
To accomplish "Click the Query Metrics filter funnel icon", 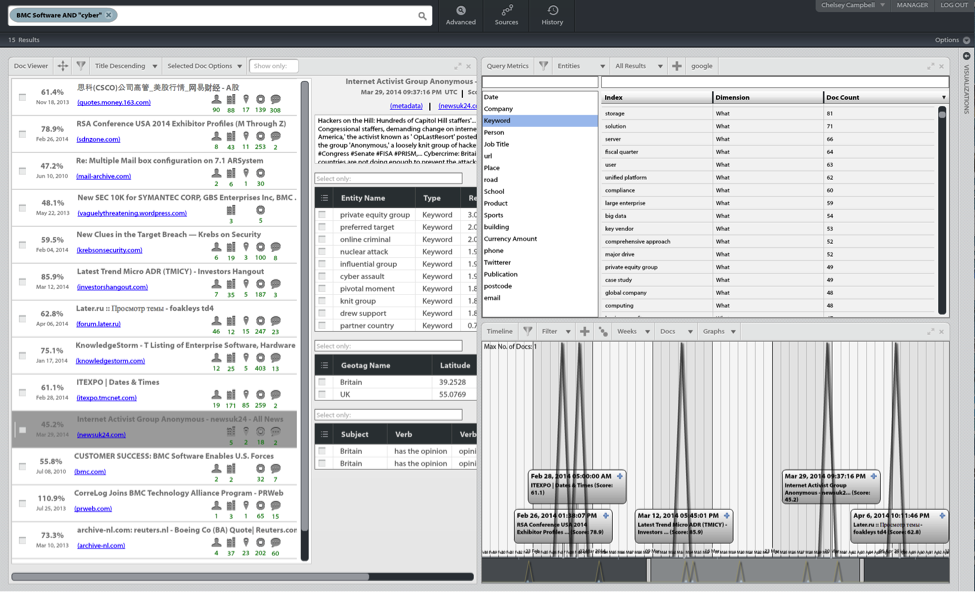I will (x=543, y=65).
